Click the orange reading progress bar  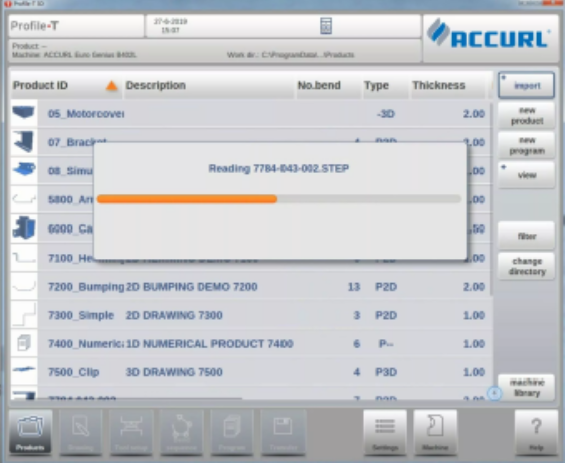(x=187, y=199)
